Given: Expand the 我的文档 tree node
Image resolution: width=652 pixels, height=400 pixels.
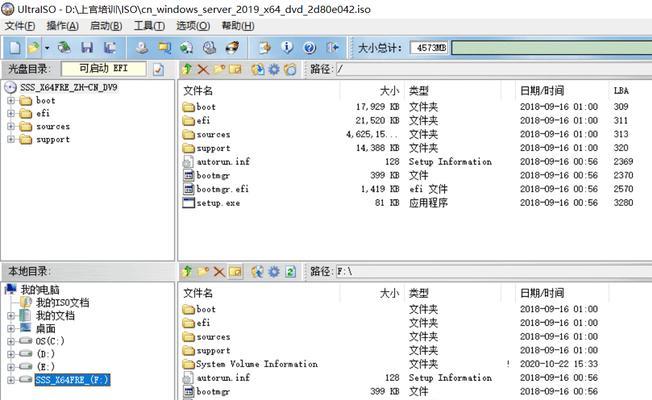Looking at the screenshot, I should pos(11,316).
